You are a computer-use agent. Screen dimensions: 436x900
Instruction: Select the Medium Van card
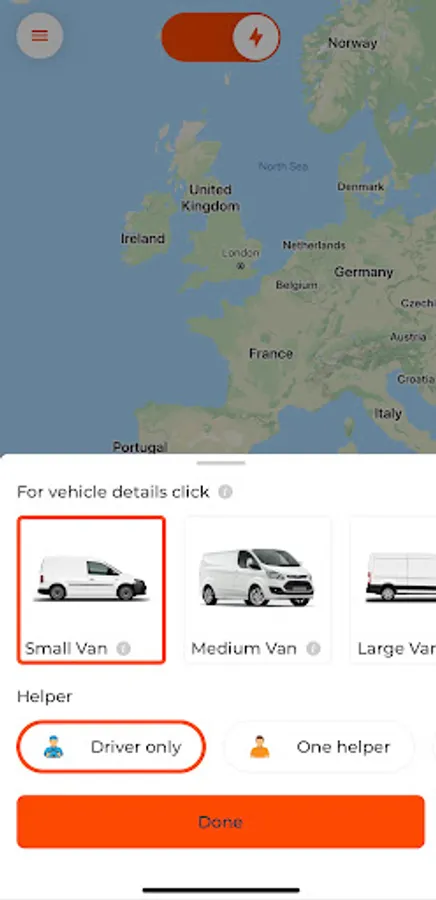258,590
